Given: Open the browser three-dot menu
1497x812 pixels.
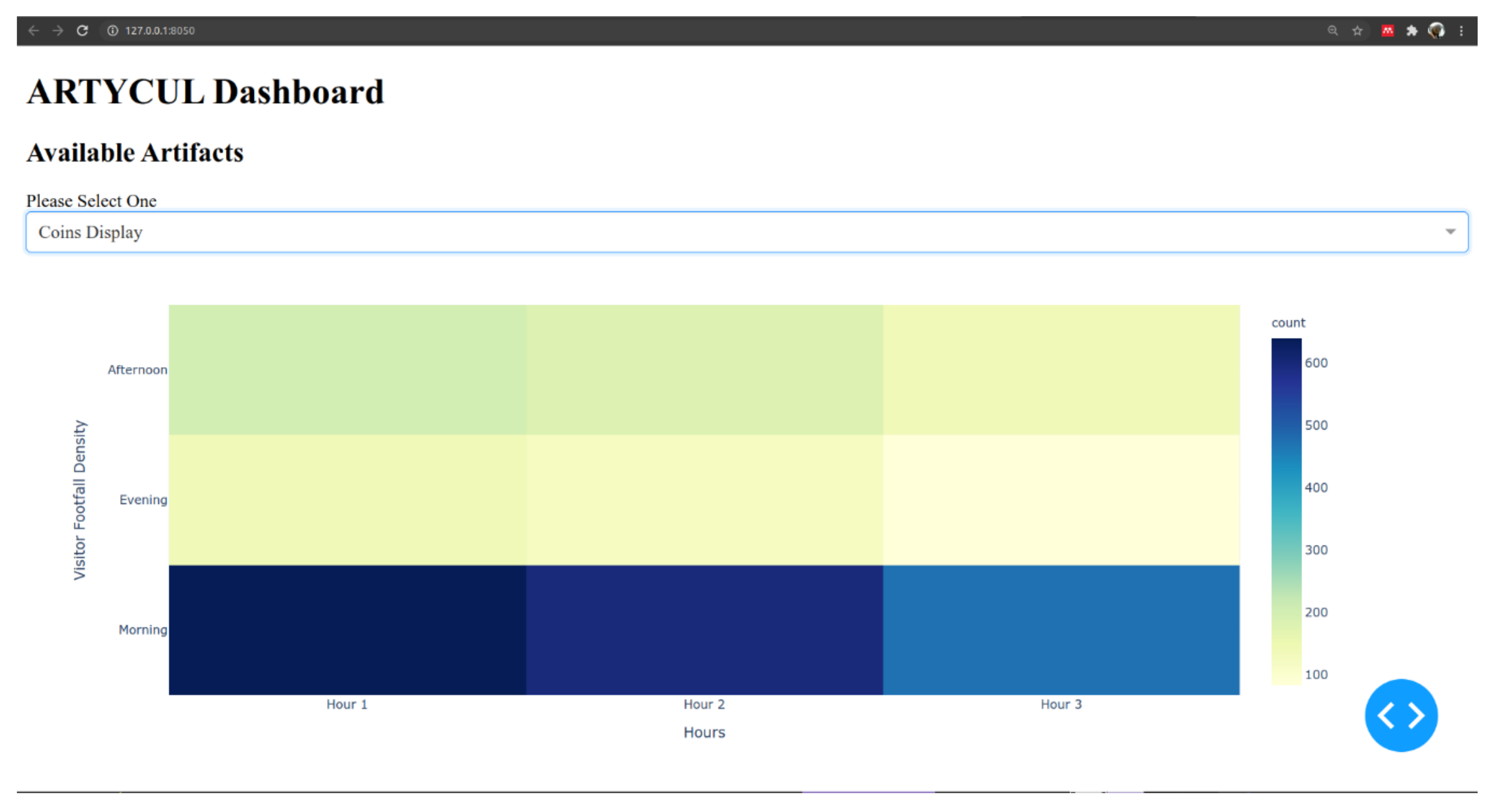Looking at the screenshot, I should pyautogui.click(x=1461, y=30).
